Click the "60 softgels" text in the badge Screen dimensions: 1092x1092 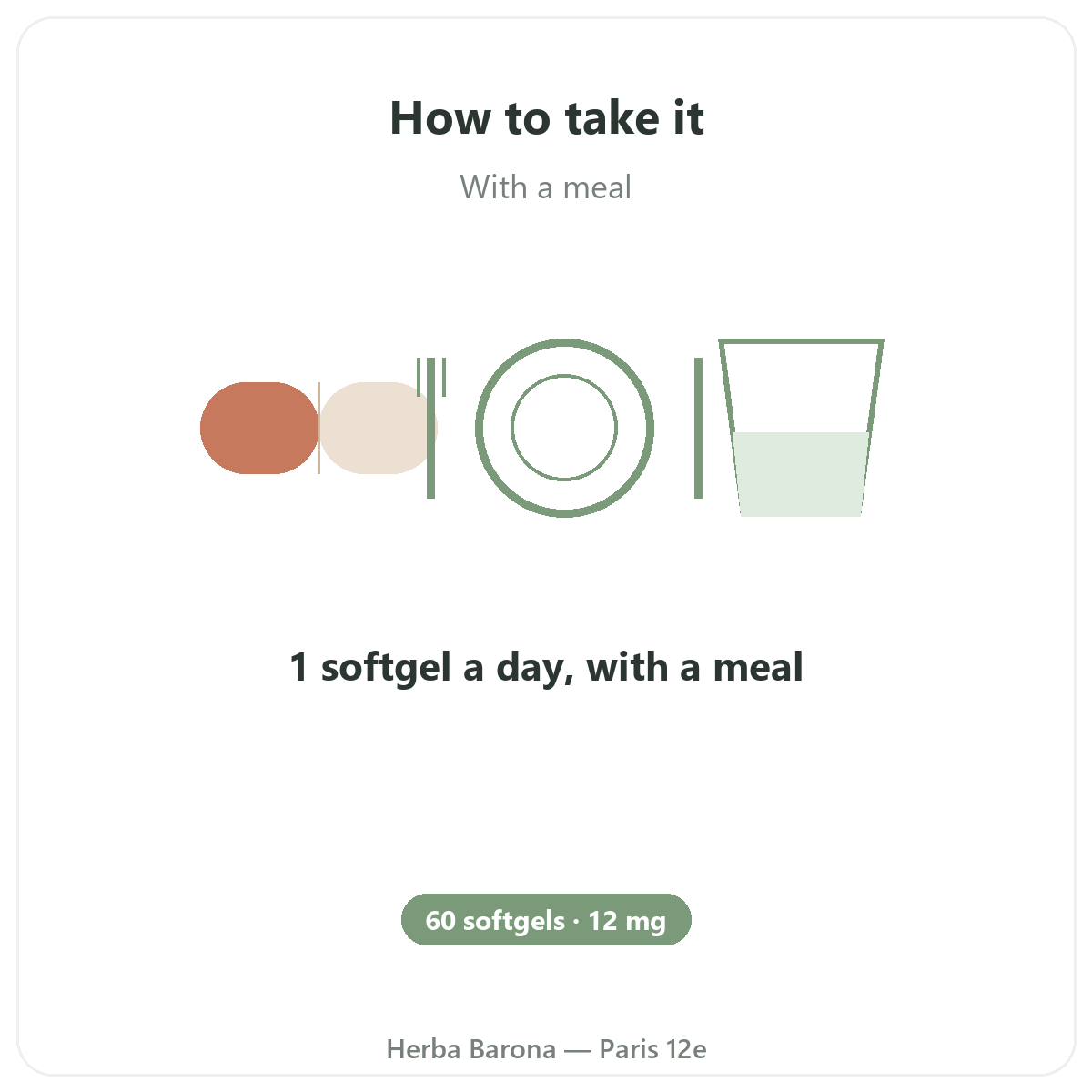[x=495, y=921]
